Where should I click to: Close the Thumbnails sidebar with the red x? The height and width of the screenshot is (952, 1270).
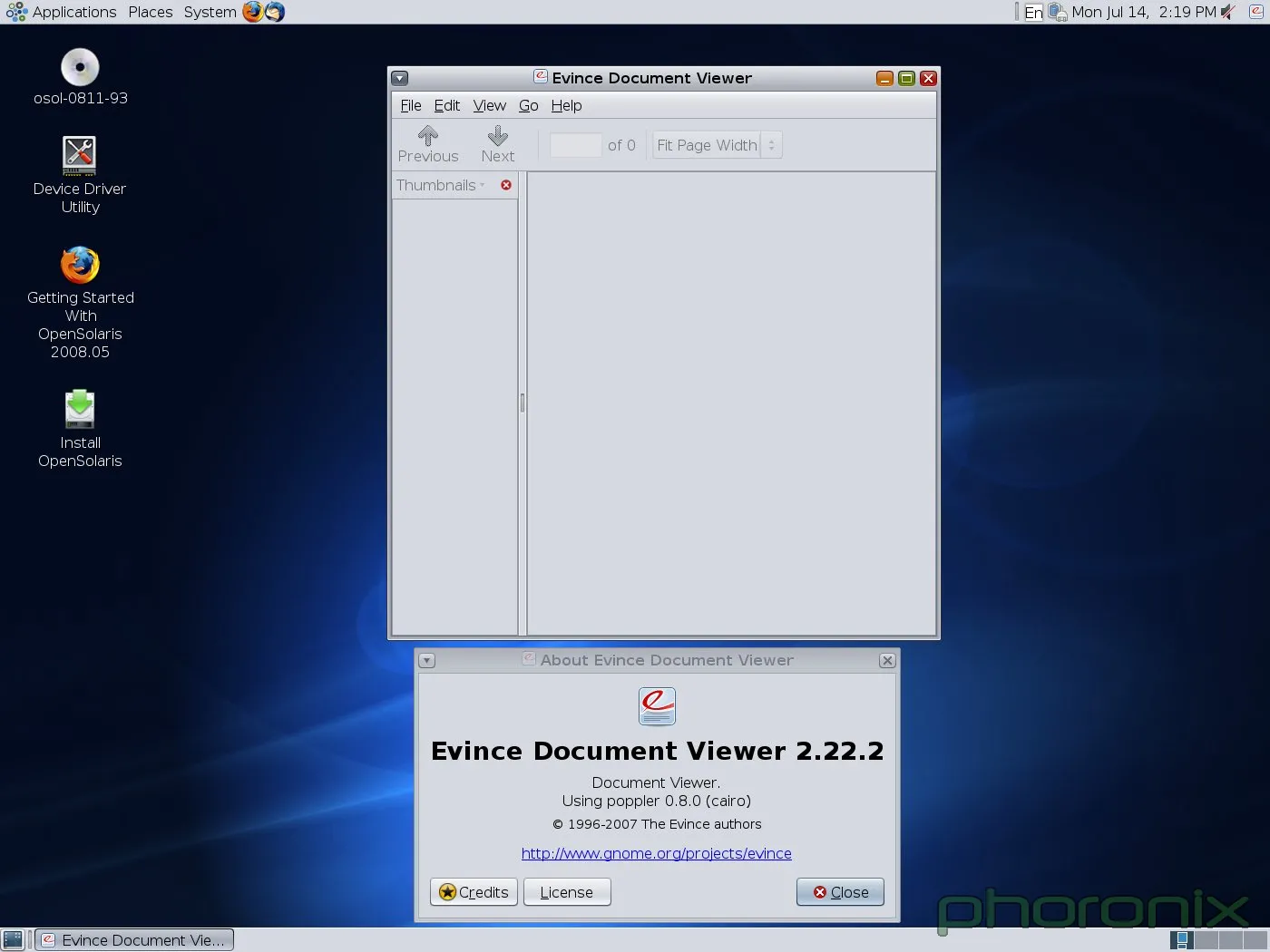(506, 185)
